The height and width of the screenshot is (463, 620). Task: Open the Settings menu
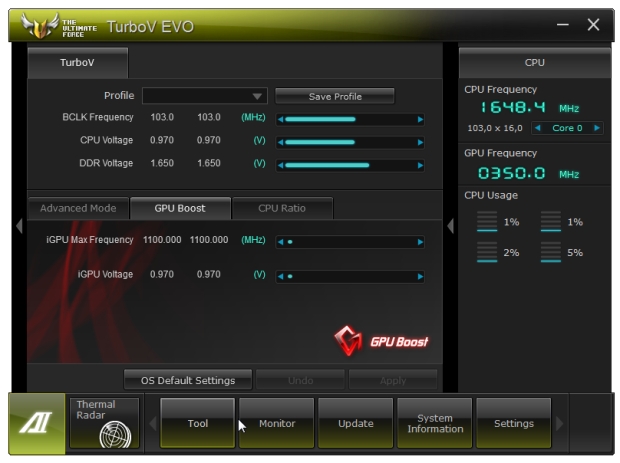[x=514, y=423]
